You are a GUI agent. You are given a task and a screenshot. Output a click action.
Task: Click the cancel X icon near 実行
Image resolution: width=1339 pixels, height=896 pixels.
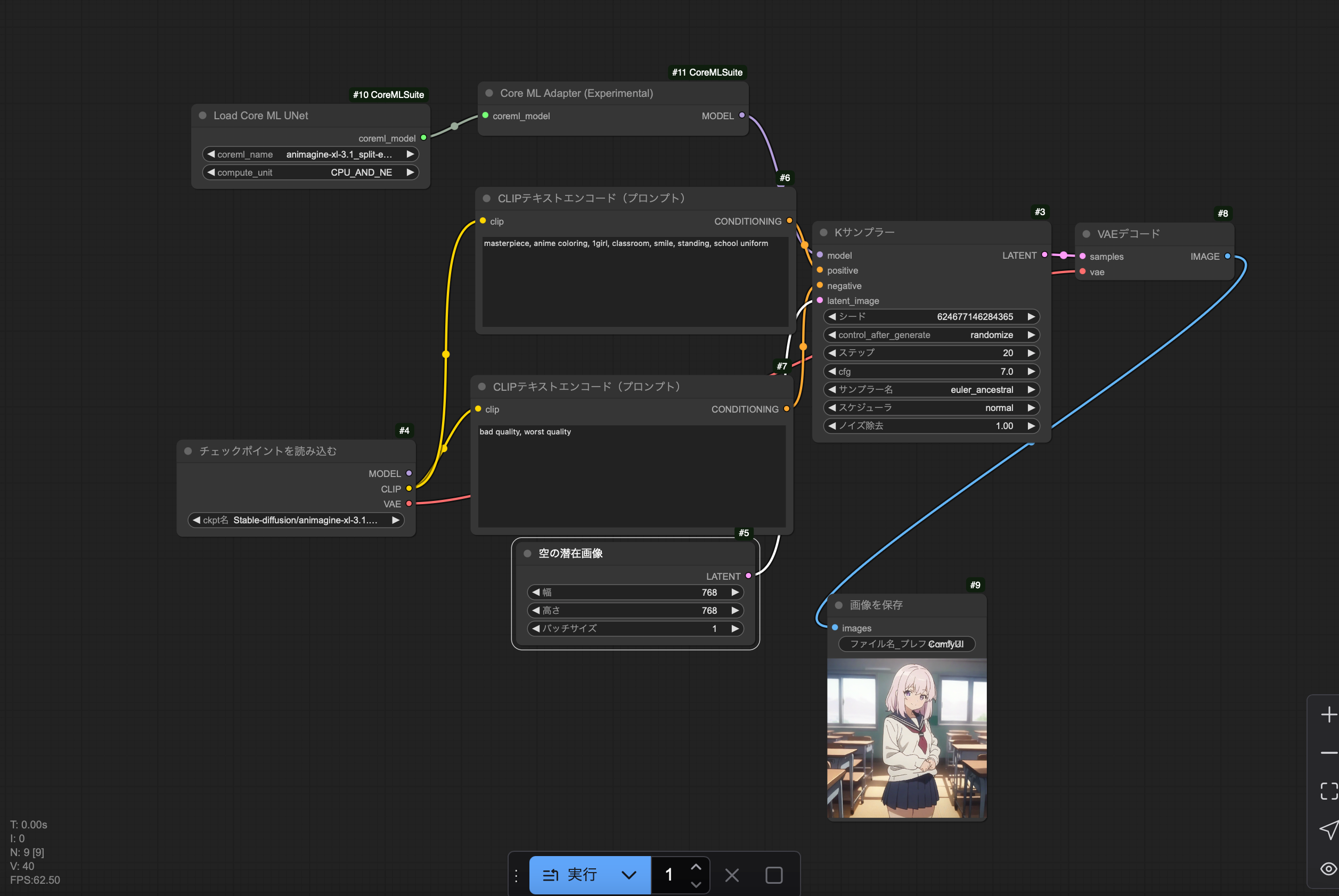[732, 875]
